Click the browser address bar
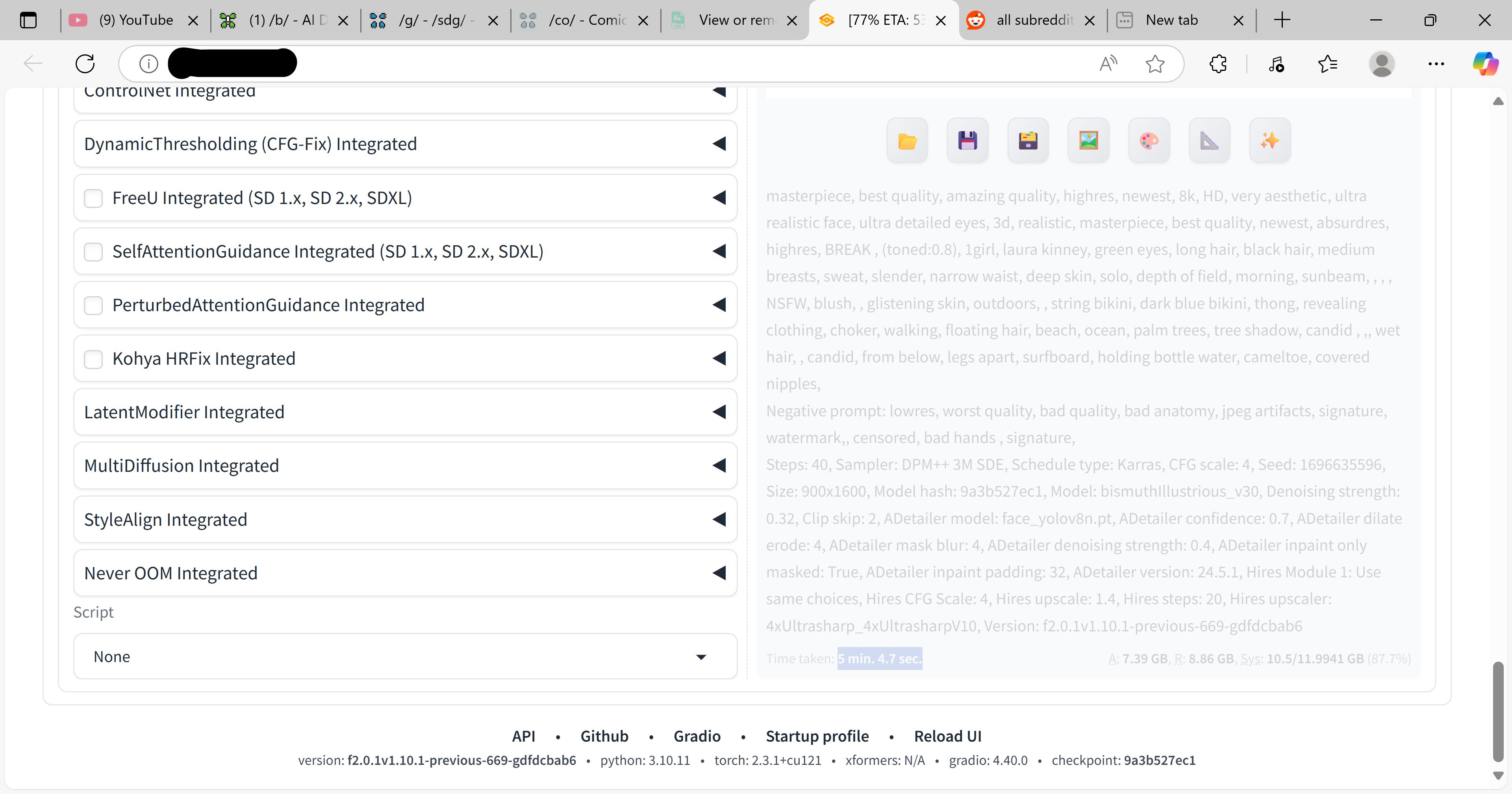The height and width of the screenshot is (794, 1512). 652,63
